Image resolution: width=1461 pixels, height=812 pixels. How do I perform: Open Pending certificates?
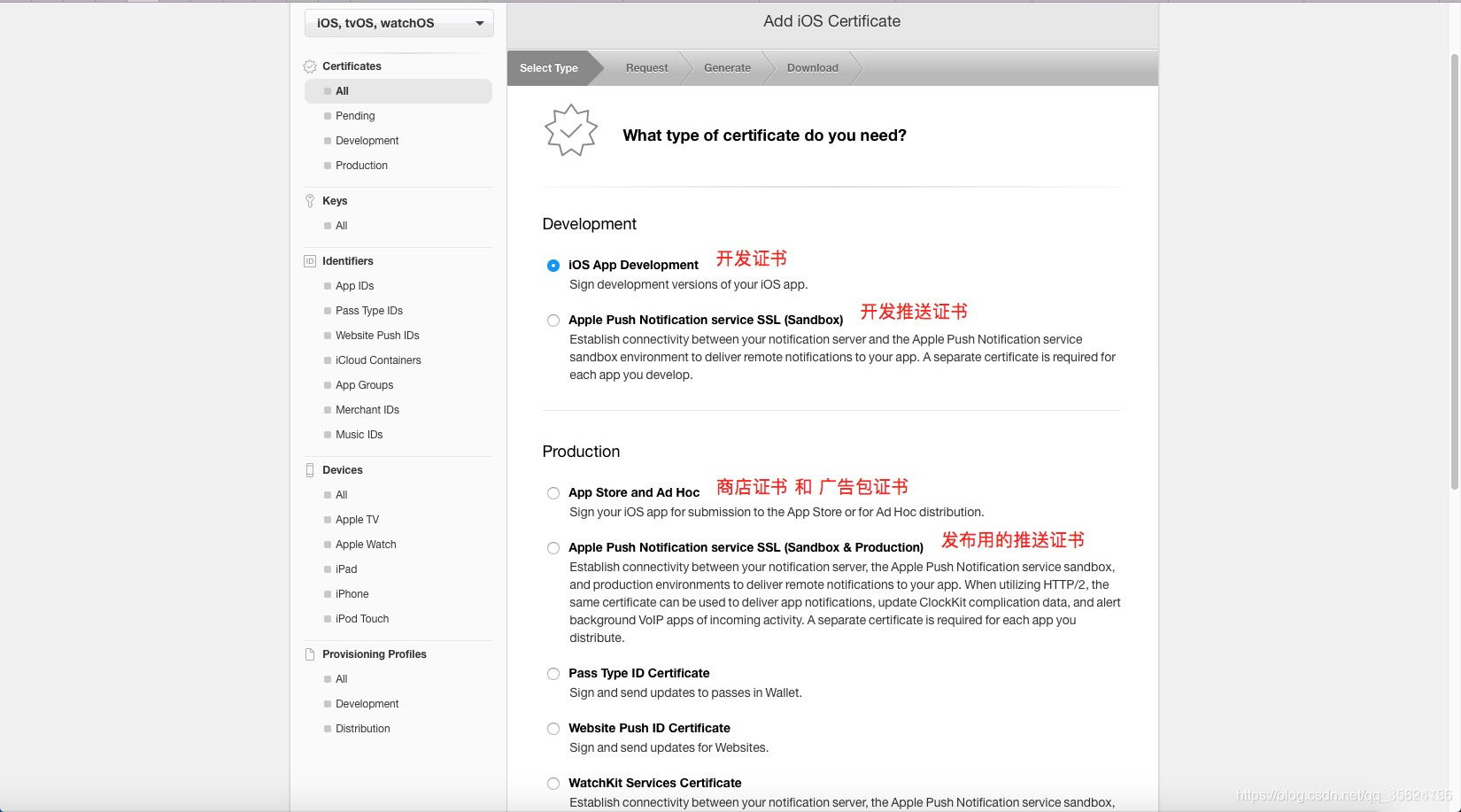[x=355, y=116]
